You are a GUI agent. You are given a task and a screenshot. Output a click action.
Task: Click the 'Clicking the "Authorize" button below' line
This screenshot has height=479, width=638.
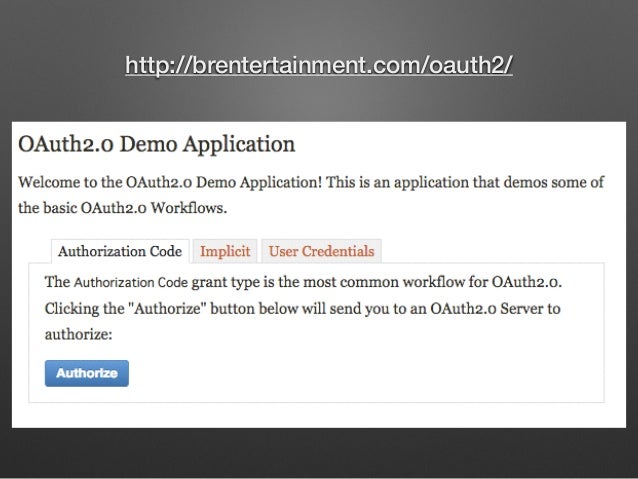point(302,308)
